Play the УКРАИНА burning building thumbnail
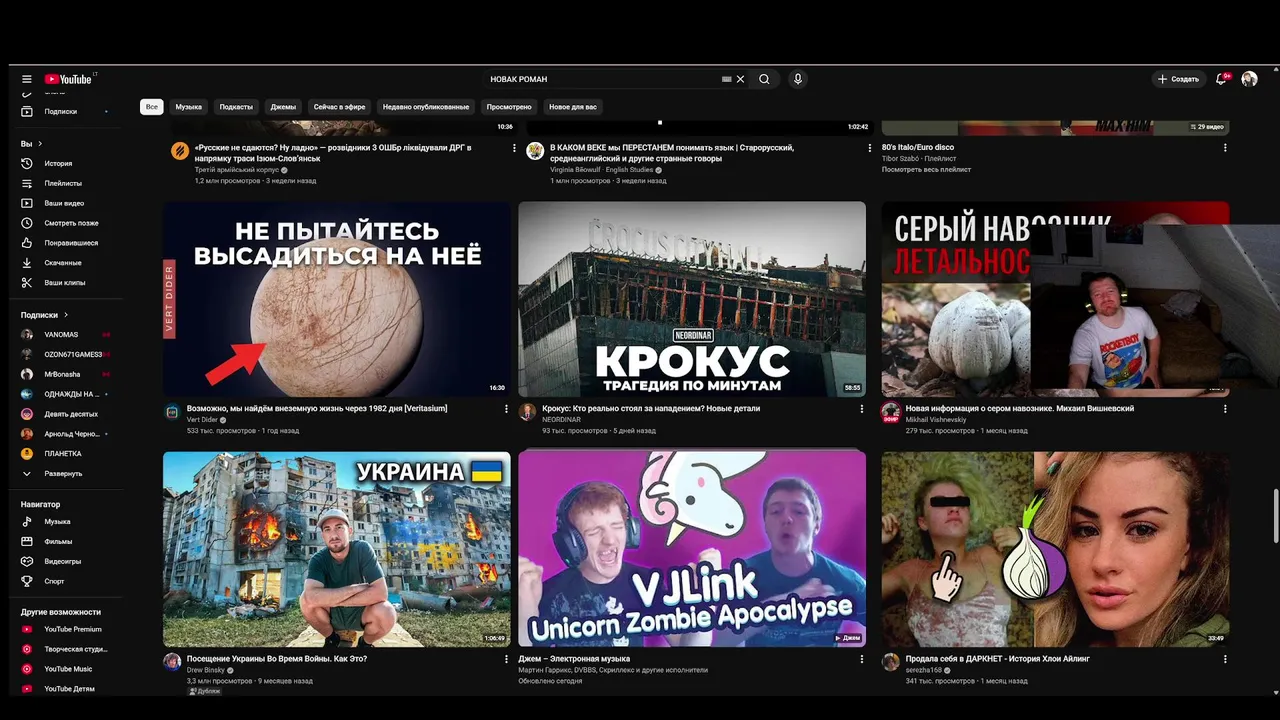1280x720 pixels. (337, 549)
